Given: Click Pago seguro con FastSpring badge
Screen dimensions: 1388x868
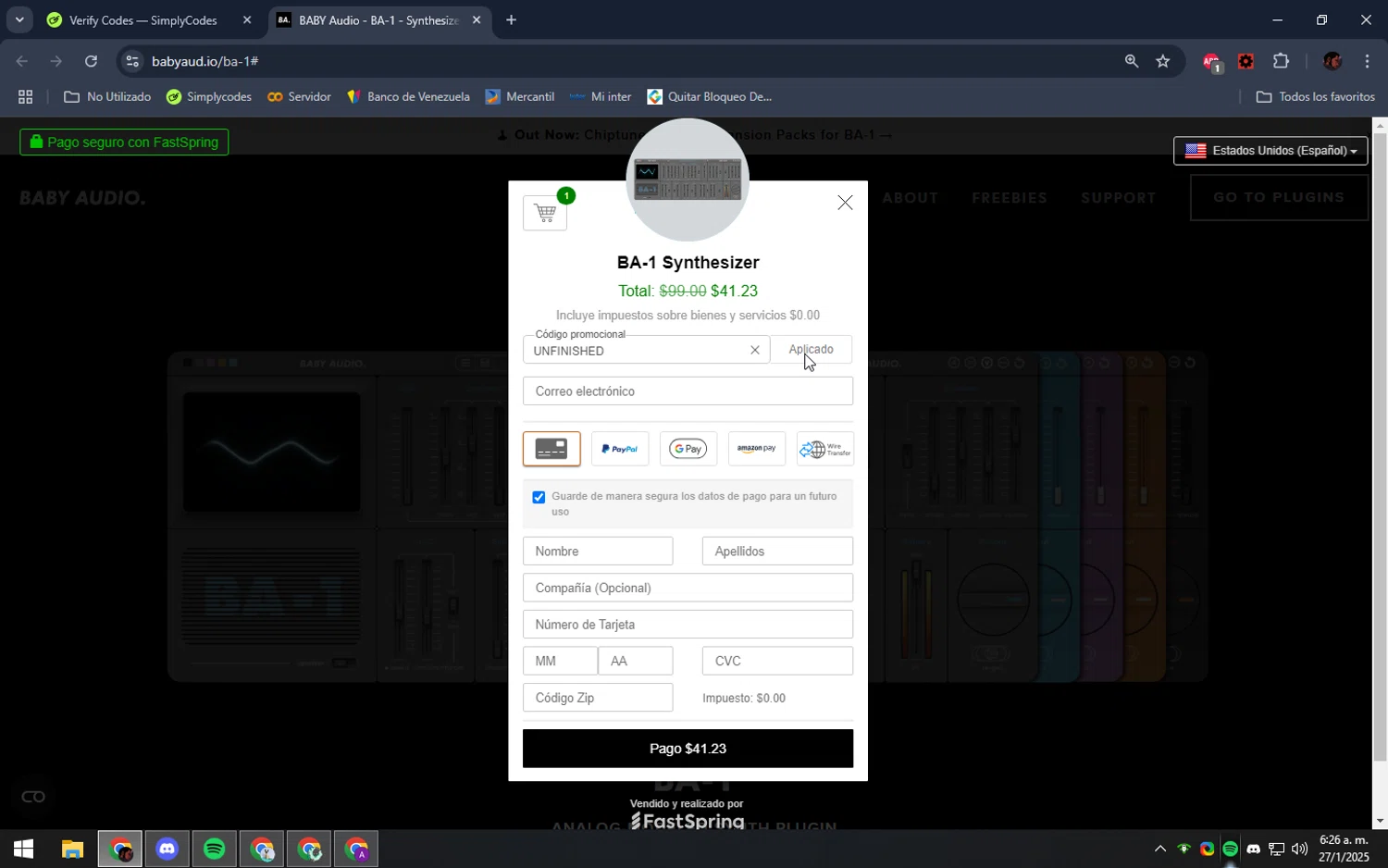Looking at the screenshot, I should 124,143.
